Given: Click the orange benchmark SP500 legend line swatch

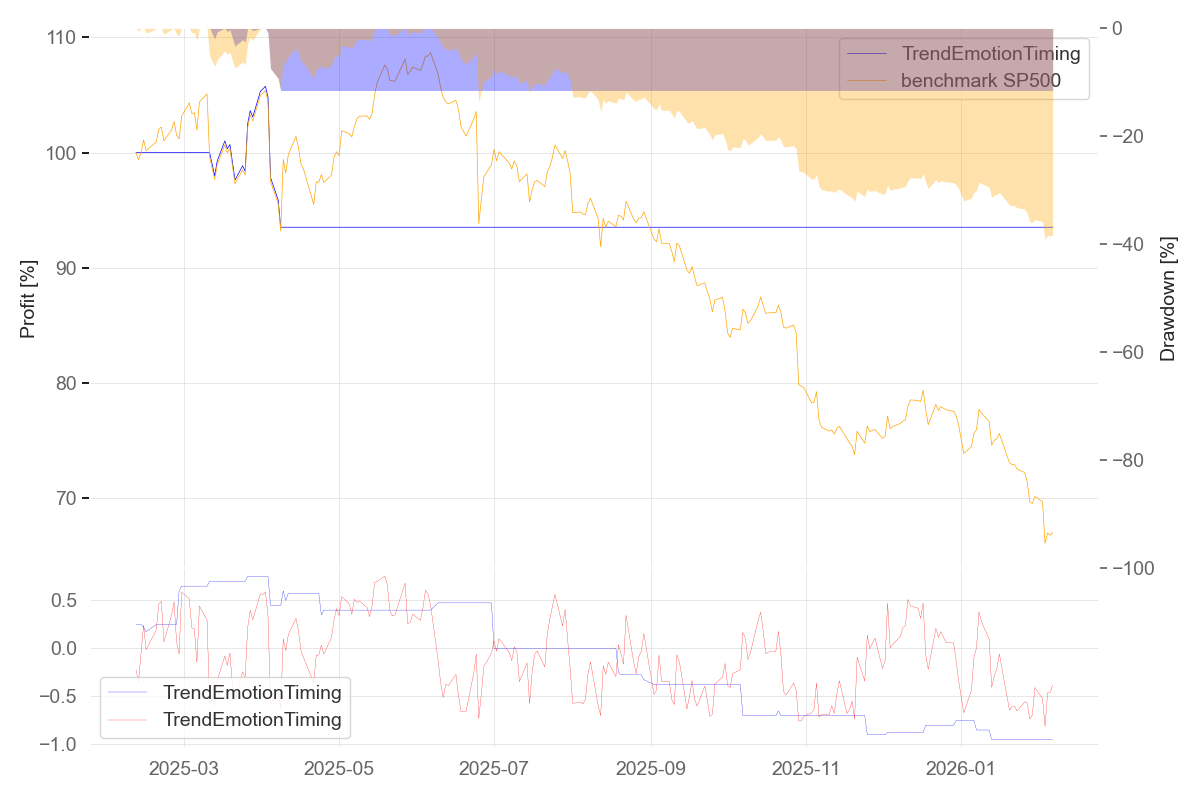Looking at the screenshot, I should [868, 81].
